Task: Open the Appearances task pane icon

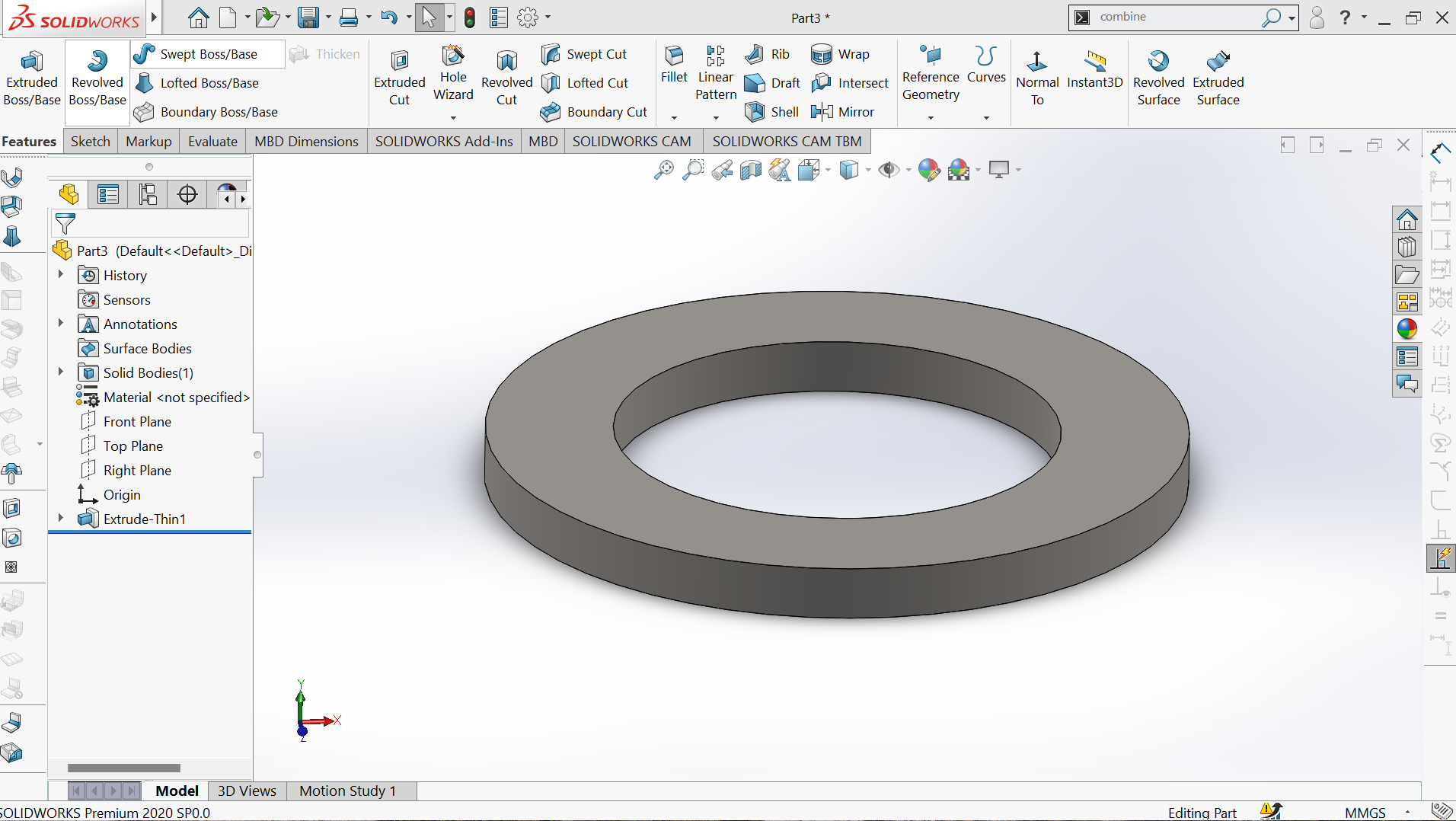Action: click(1407, 329)
